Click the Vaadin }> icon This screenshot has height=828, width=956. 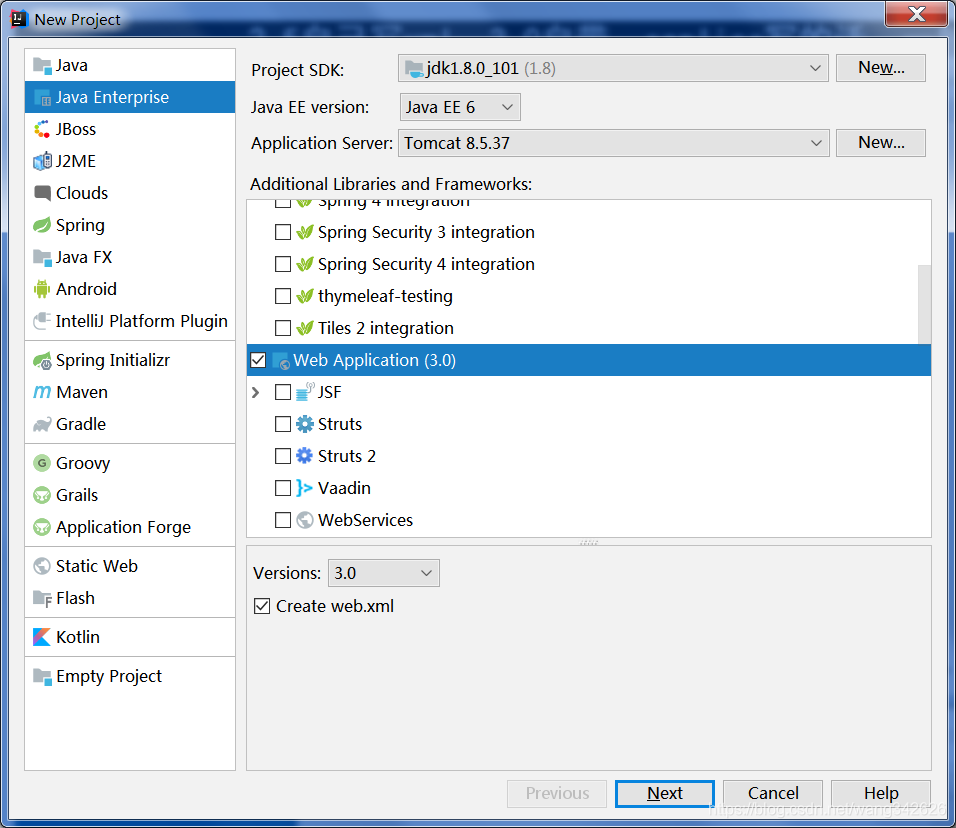pyautogui.click(x=304, y=488)
